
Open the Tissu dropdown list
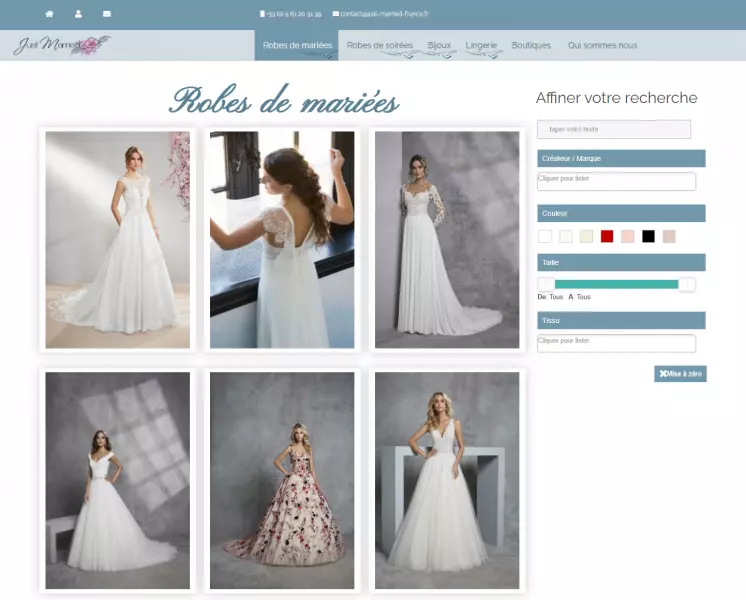click(616, 343)
